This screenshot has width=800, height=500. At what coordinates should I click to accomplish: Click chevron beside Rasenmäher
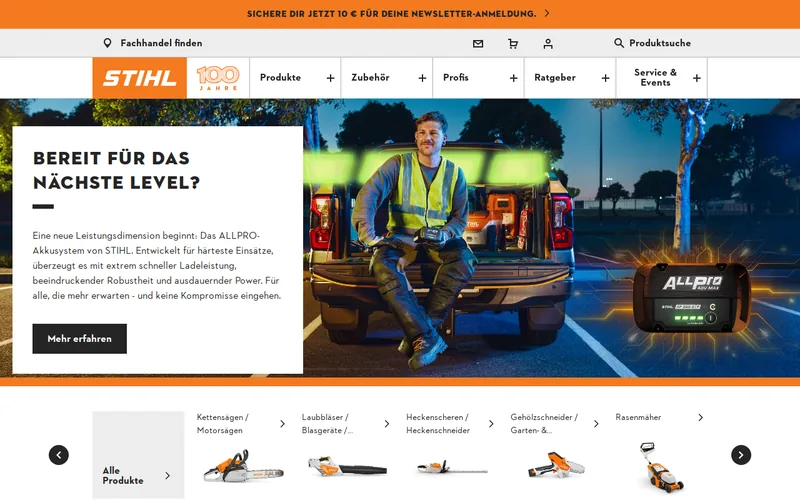[x=701, y=417]
